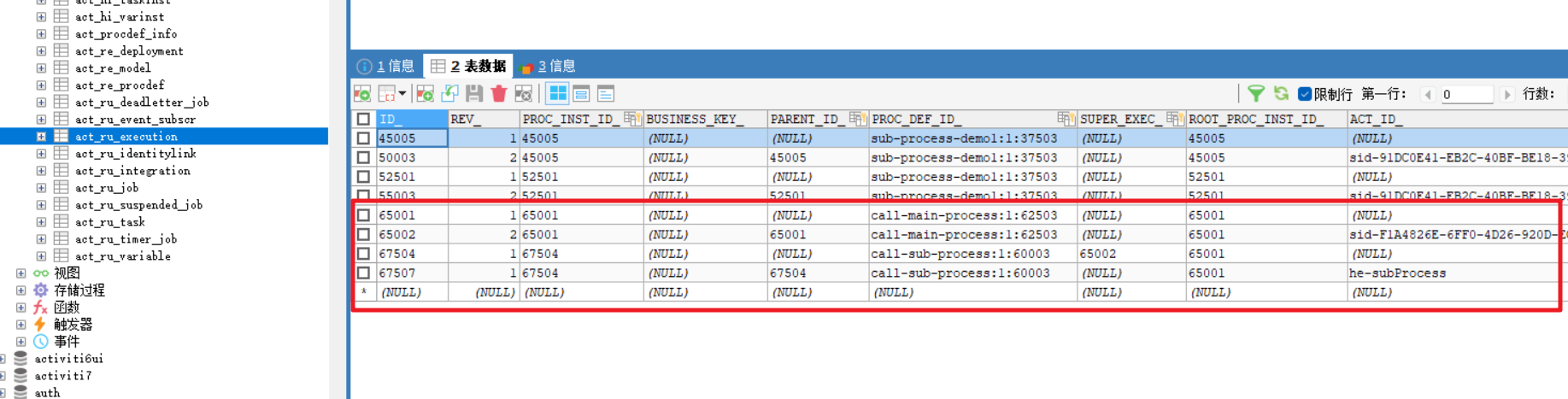Click the REV_ column header
The height and width of the screenshot is (399, 1568).
coord(483,119)
